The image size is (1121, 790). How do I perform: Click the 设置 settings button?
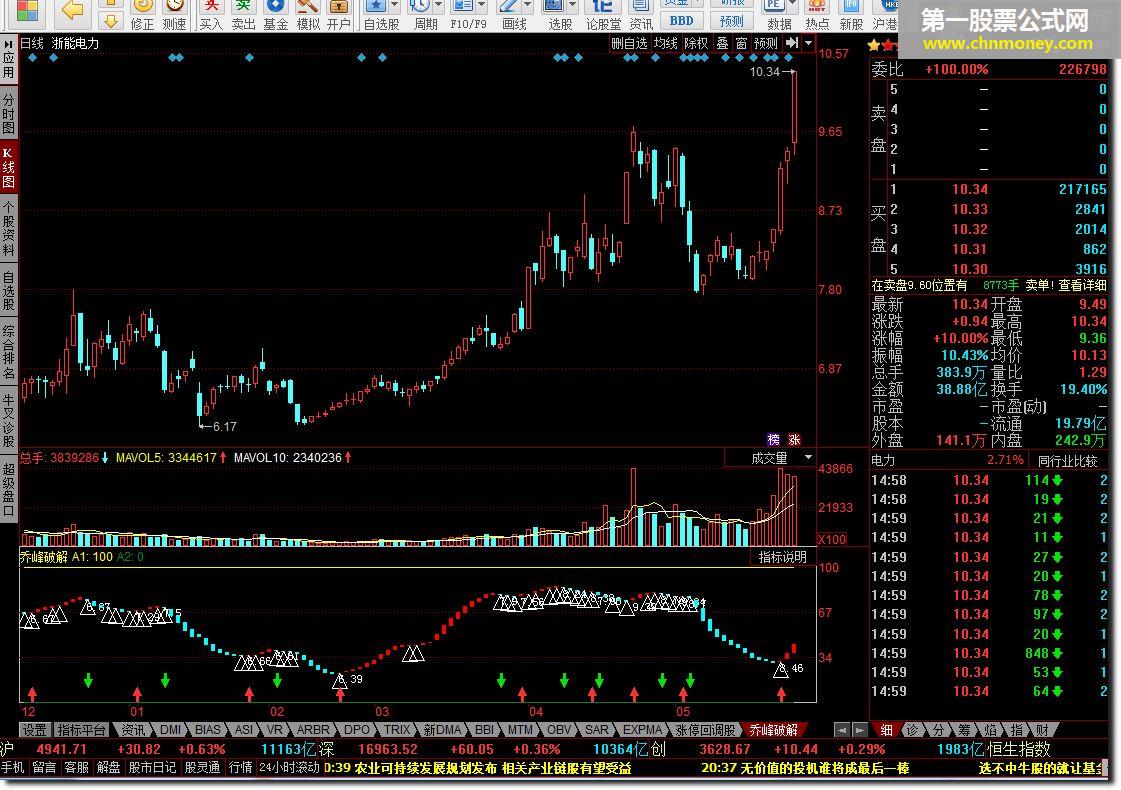(x=34, y=730)
